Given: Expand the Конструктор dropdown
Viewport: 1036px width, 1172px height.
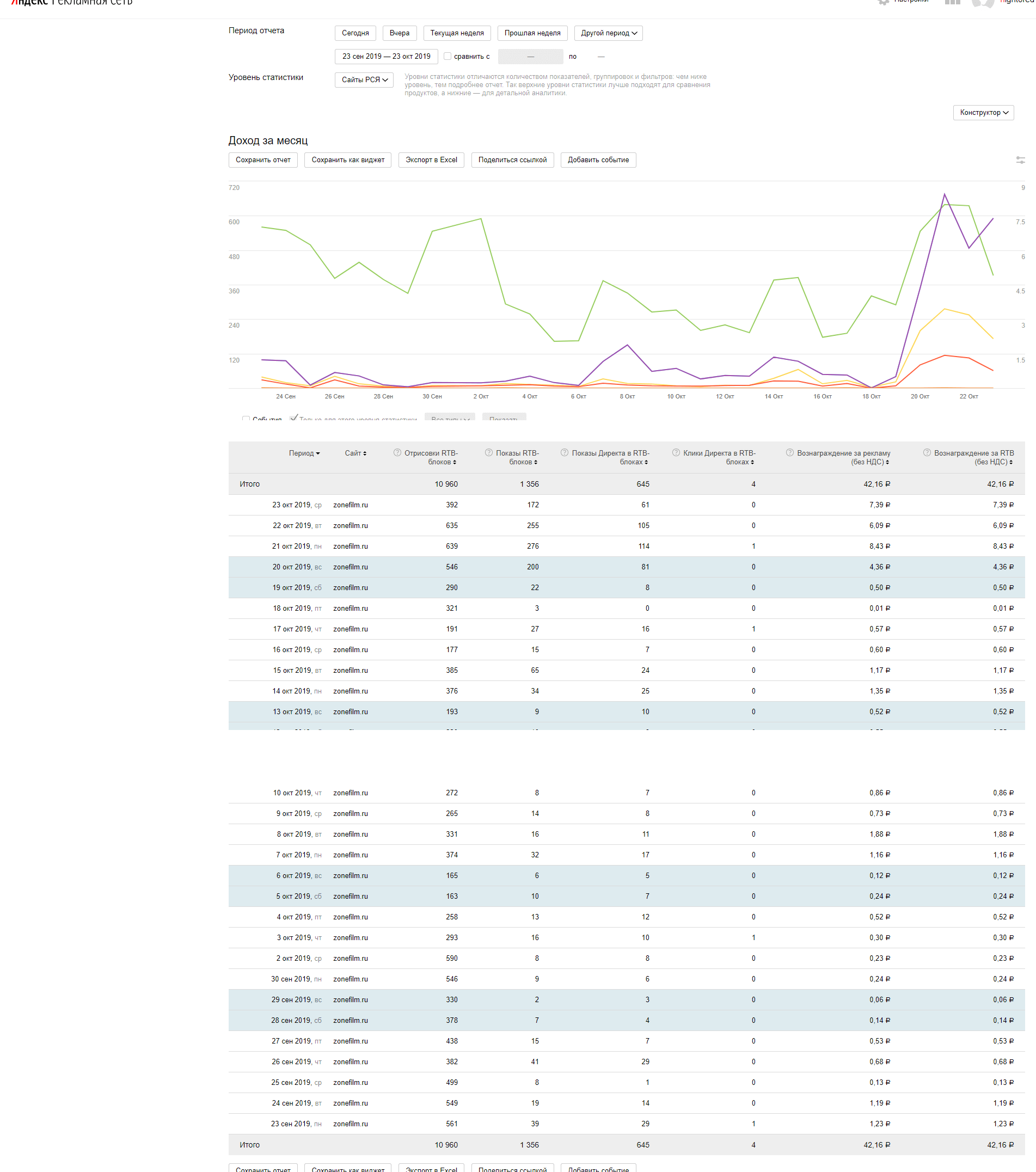Looking at the screenshot, I should (983, 113).
